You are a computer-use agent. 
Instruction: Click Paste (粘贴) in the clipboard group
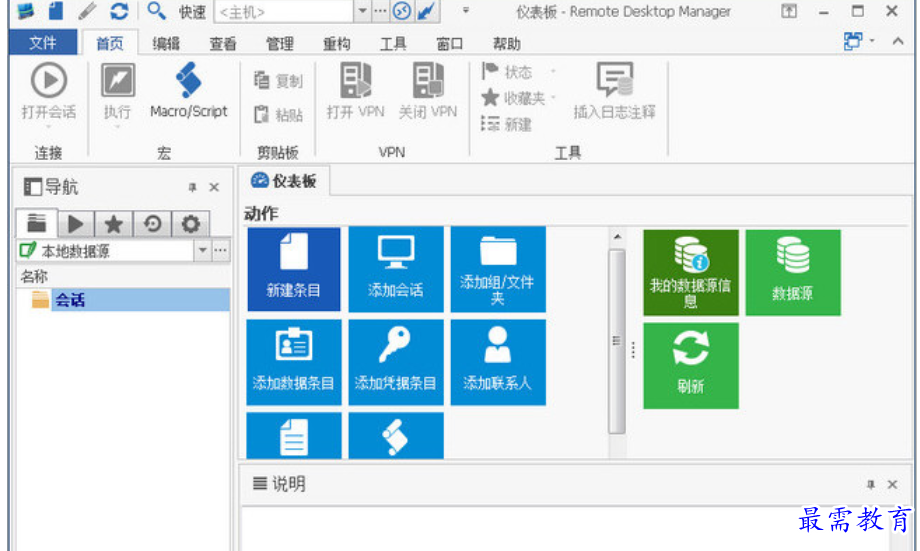279,114
